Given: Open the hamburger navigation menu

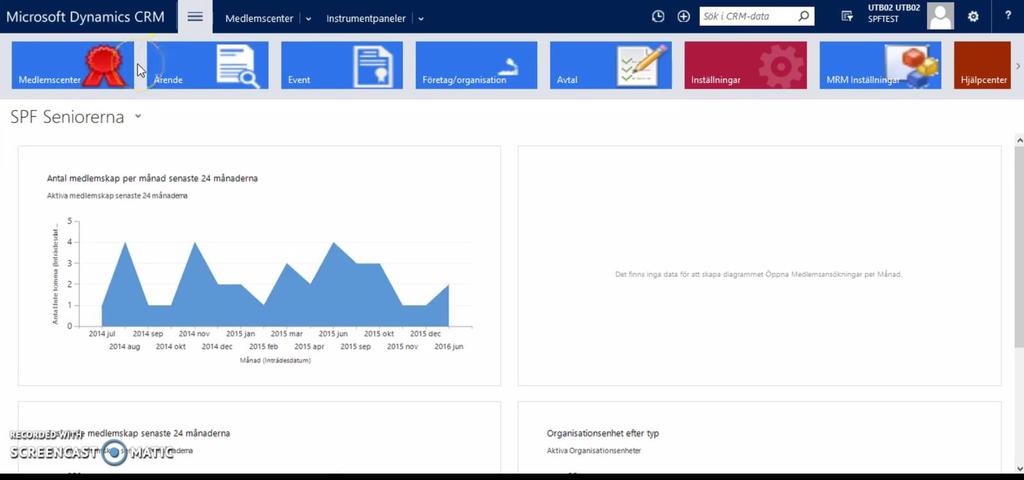Looking at the screenshot, I should point(195,17).
